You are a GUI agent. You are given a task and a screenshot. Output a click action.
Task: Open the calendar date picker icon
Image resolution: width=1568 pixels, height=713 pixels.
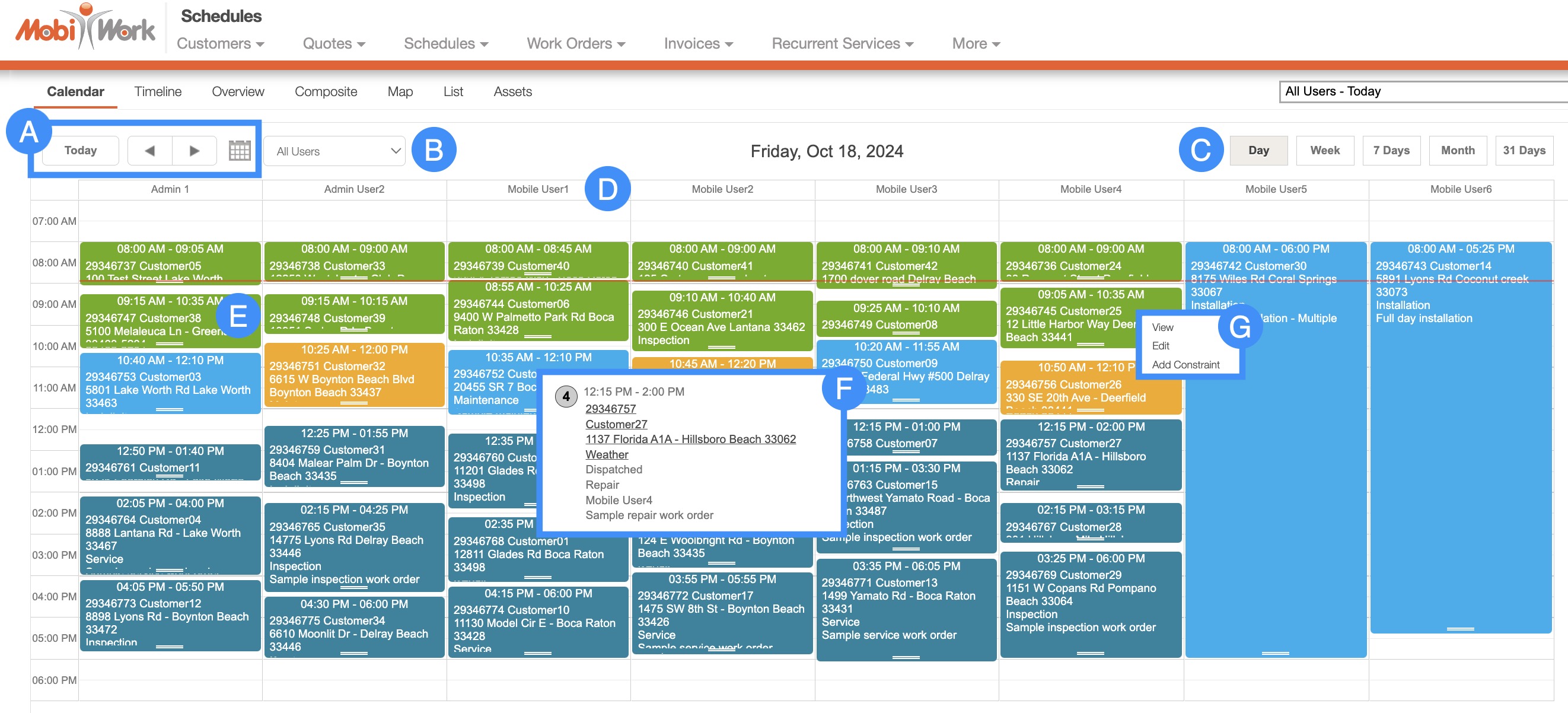click(x=239, y=151)
